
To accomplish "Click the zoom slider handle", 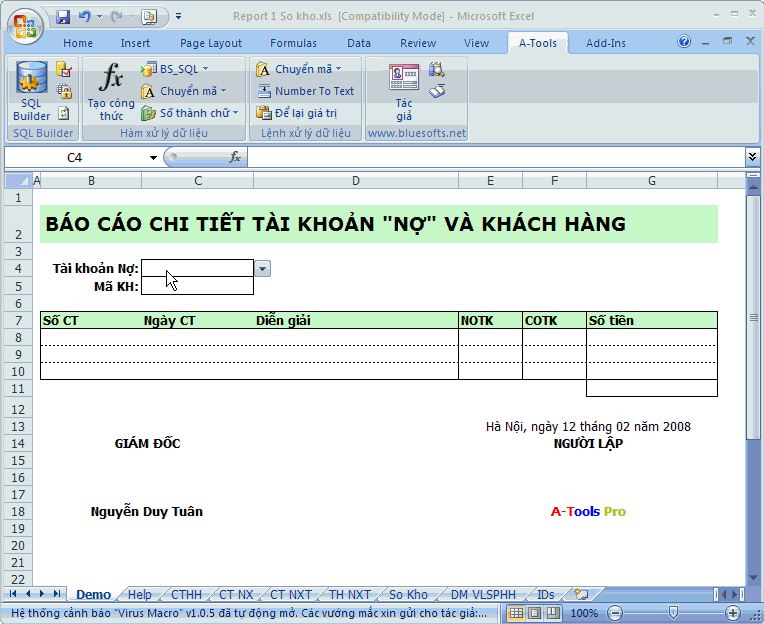I will [673, 613].
